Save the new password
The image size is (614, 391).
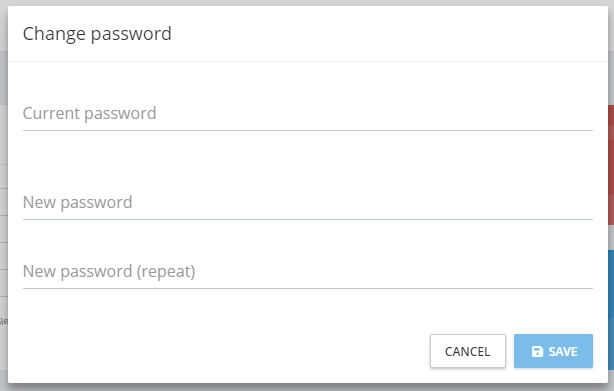click(553, 351)
